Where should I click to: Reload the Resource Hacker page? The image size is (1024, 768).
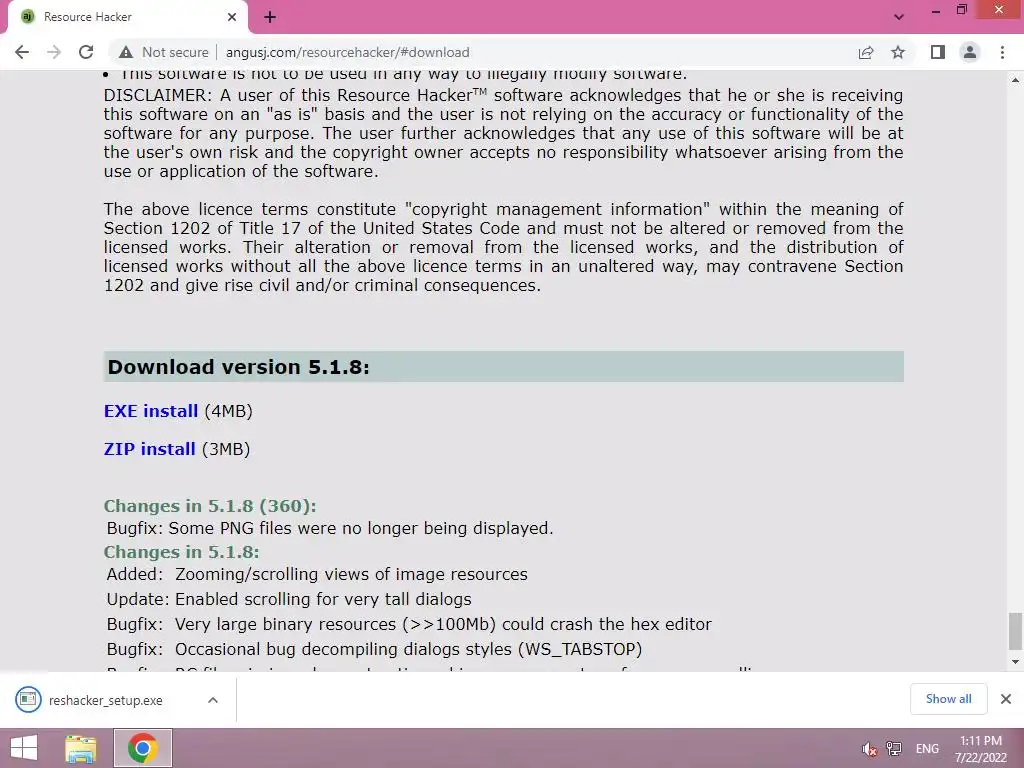(86, 52)
